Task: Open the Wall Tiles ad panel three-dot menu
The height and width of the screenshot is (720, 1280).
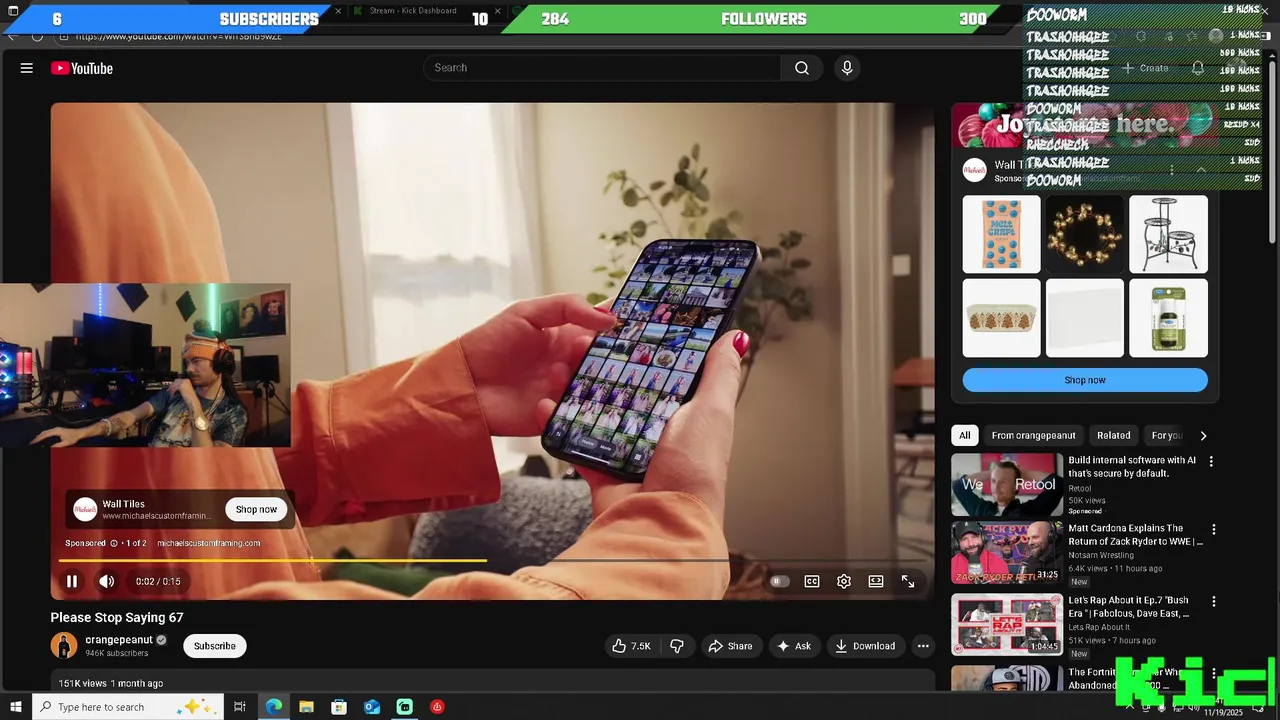Action: click(1172, 170)
